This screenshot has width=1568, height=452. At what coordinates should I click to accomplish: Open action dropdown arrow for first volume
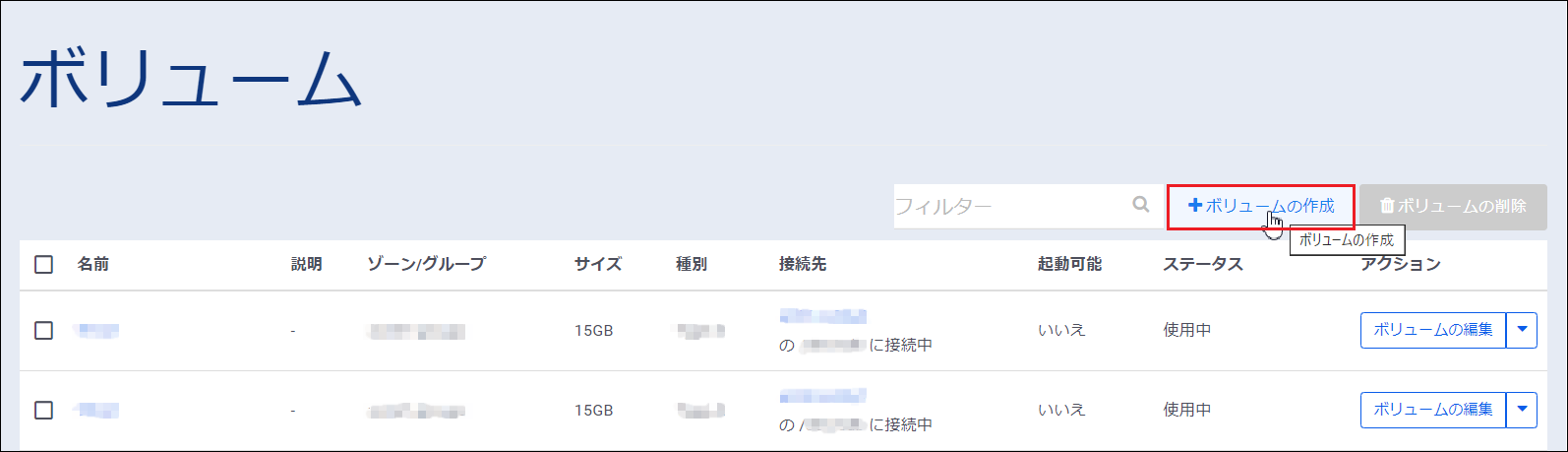pos(1522,330)
